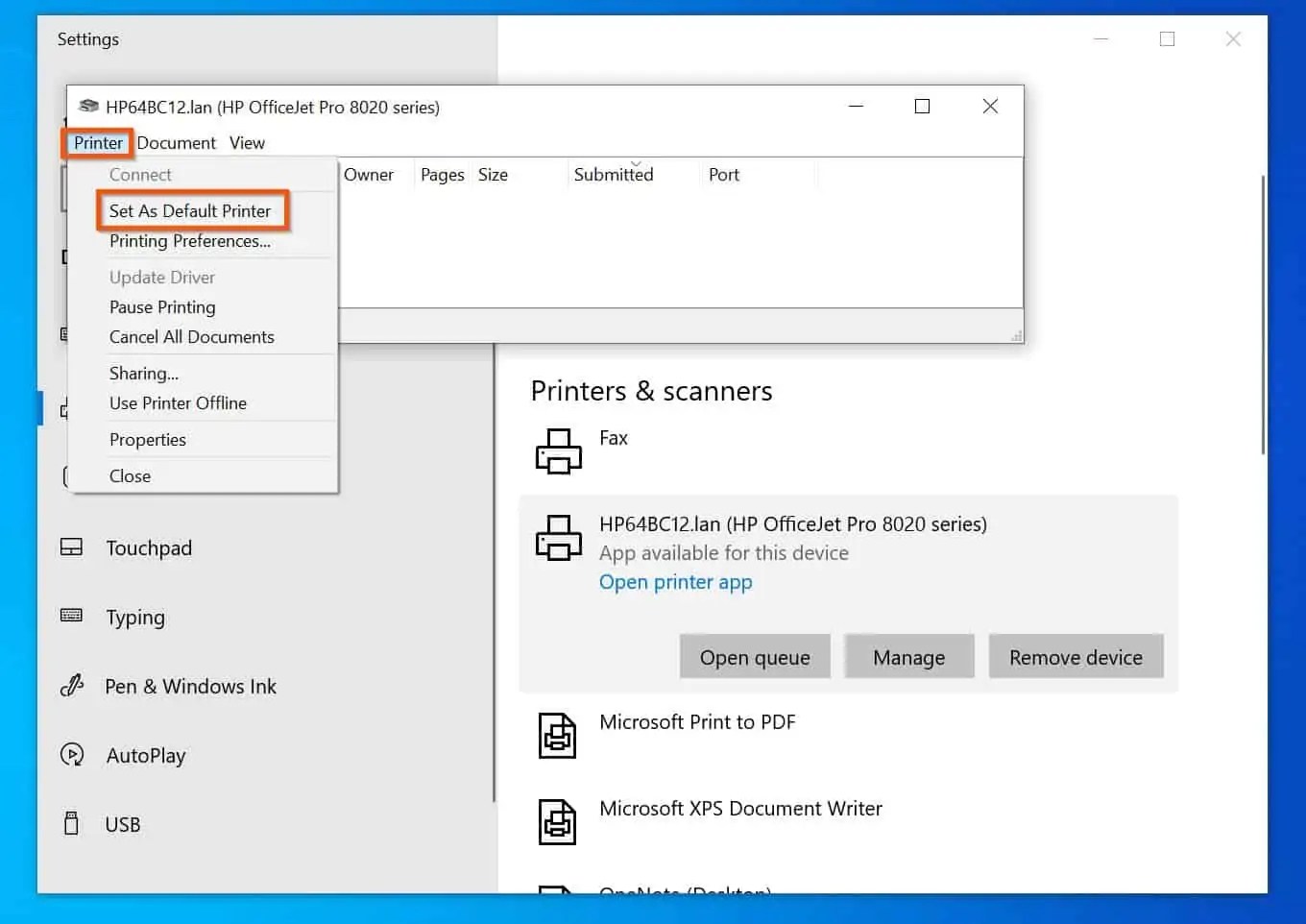The image size is (1306, 924).
Task: Select the Touchpad icon in the sidebar
Action: coord(71,547)
